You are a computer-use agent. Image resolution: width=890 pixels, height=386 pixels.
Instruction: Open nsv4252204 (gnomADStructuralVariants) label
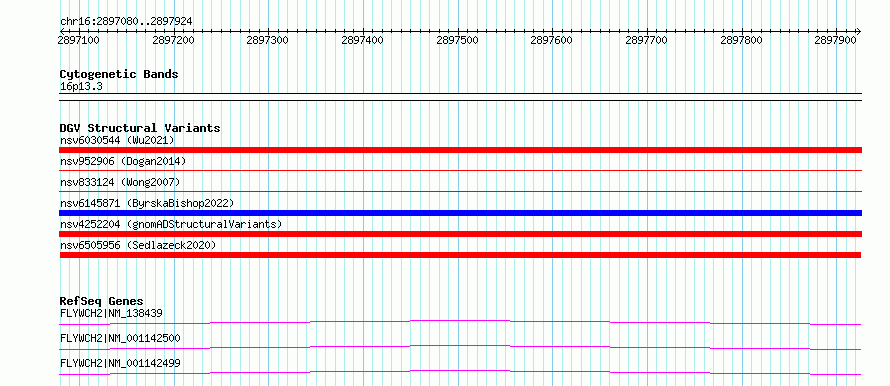click(x=171, y=224)
